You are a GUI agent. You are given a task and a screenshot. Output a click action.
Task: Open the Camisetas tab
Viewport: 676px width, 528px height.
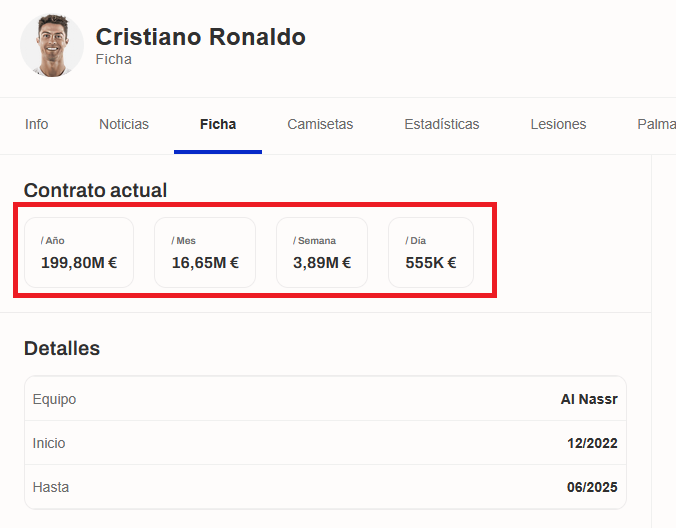320,124
